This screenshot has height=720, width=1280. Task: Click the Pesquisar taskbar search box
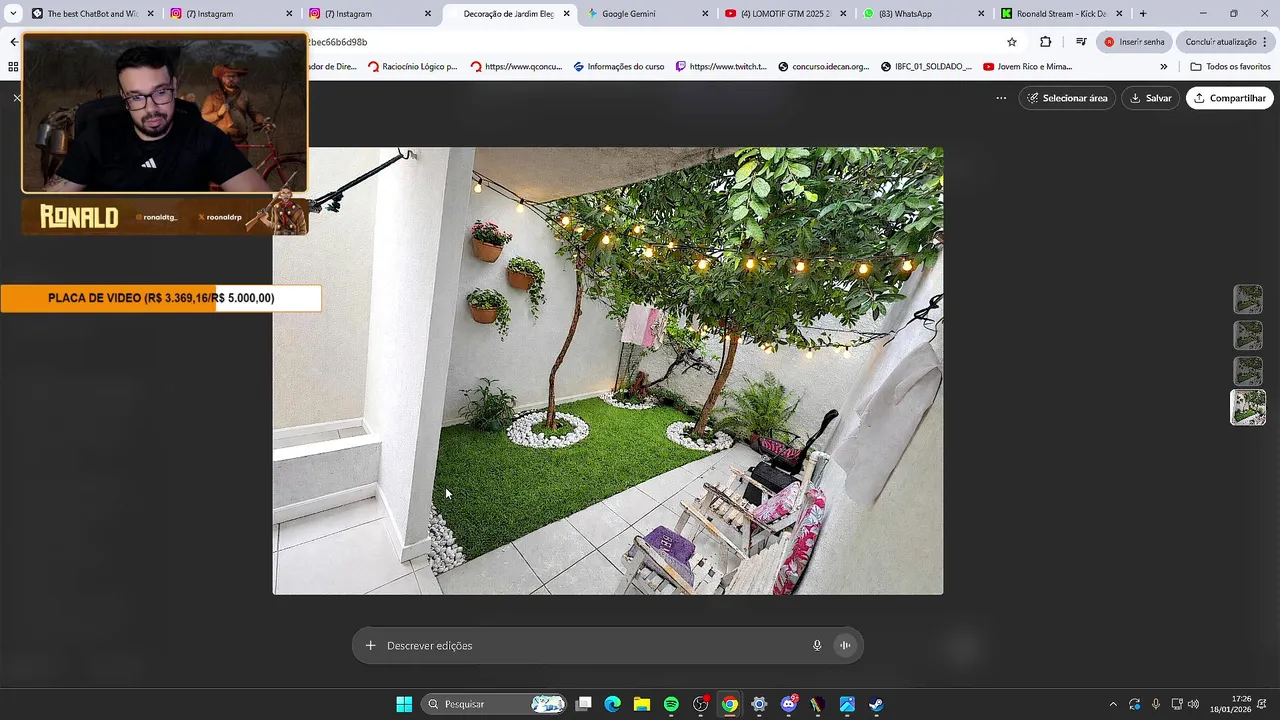[495, 704]
